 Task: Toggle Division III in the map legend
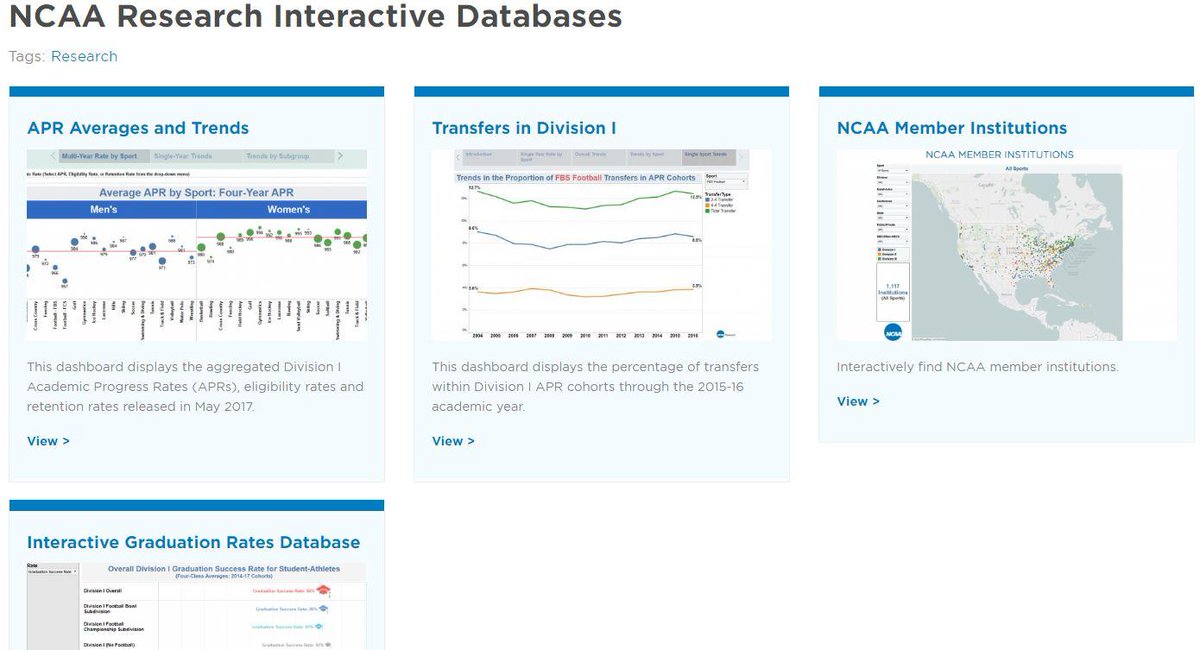click(x=880, y=258)
